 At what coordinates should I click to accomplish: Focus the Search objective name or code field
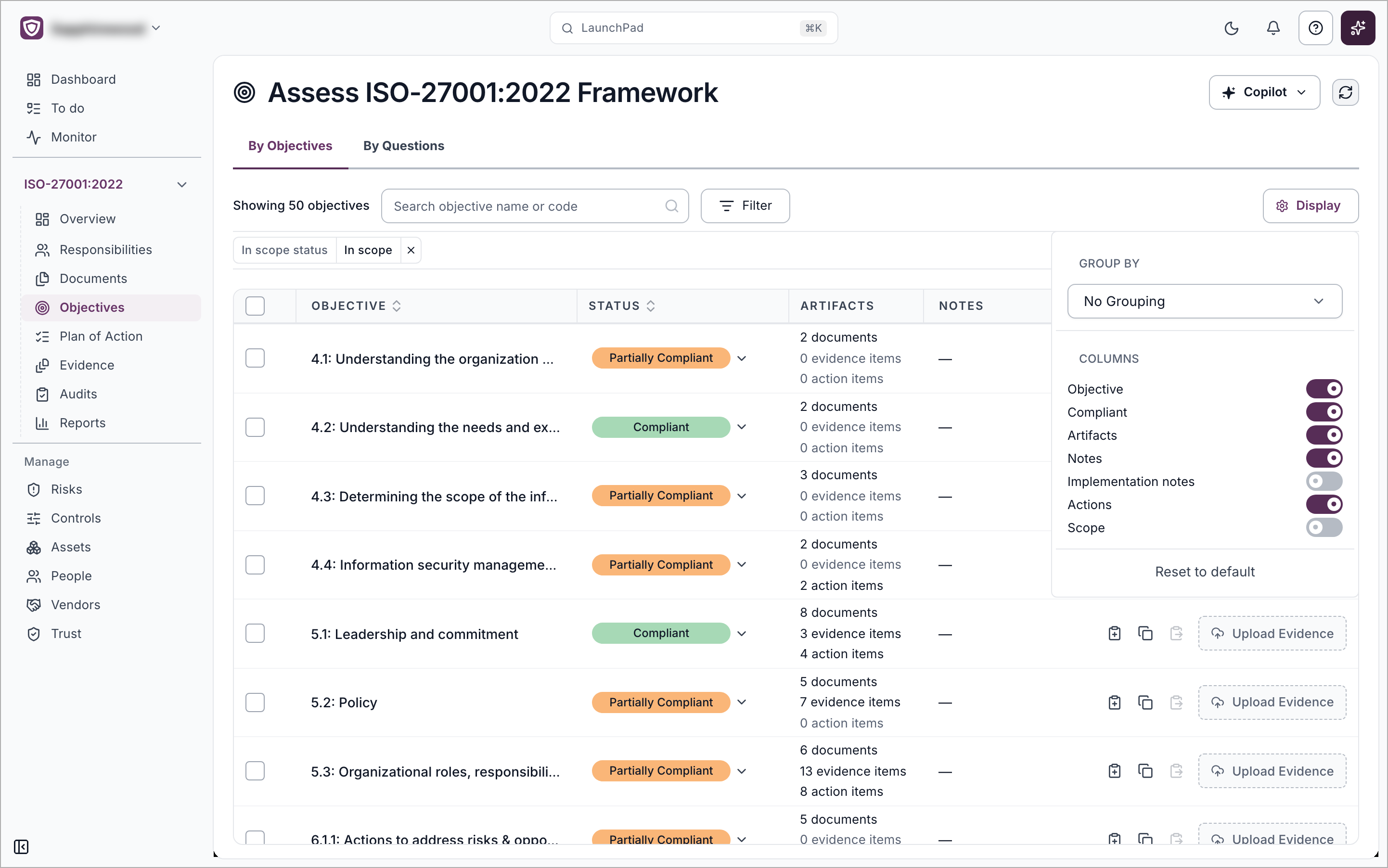[535, 206]
